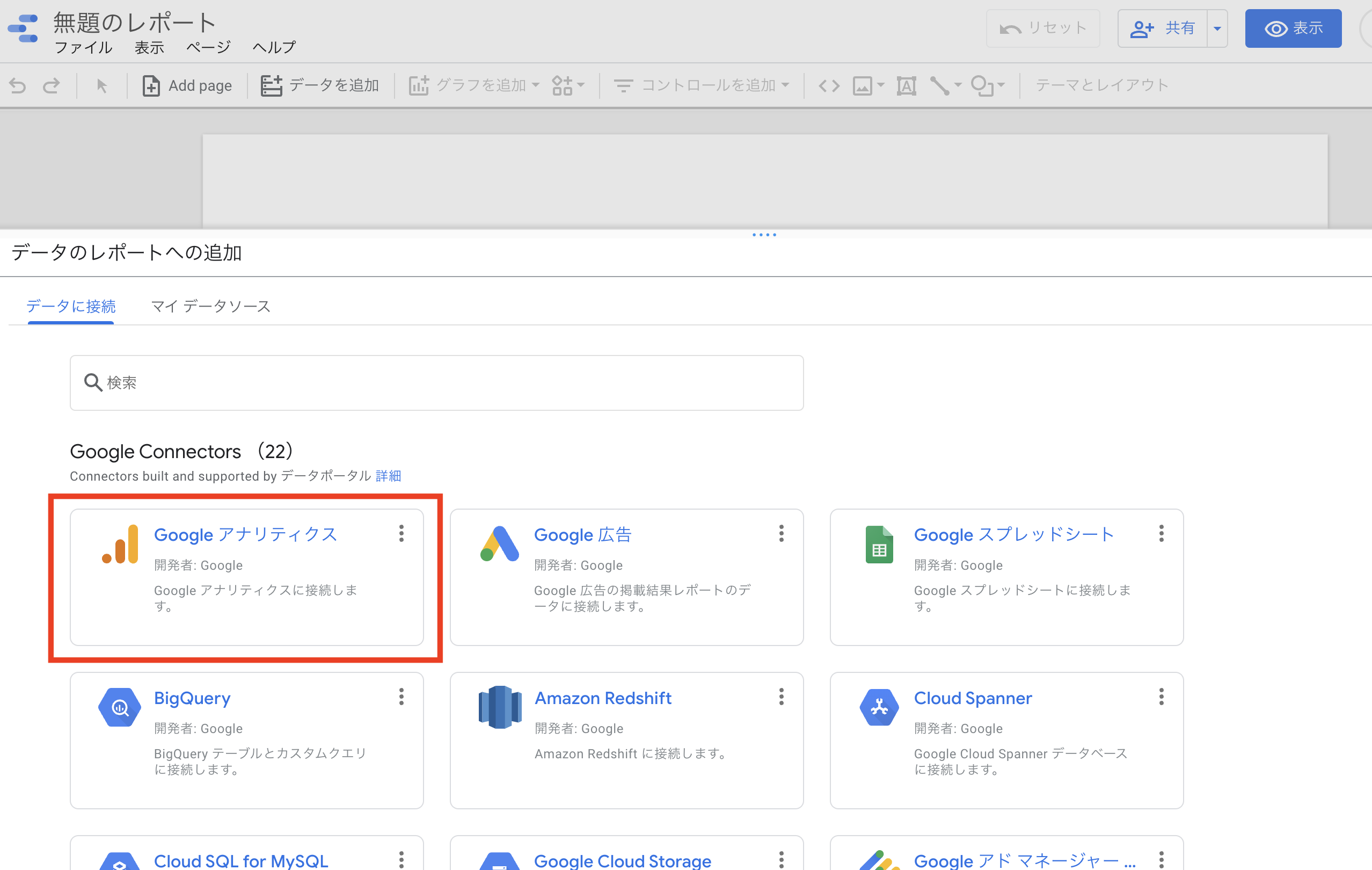Select the Amazon Redshift connector

pyautogui.click(x=627, y=740)
